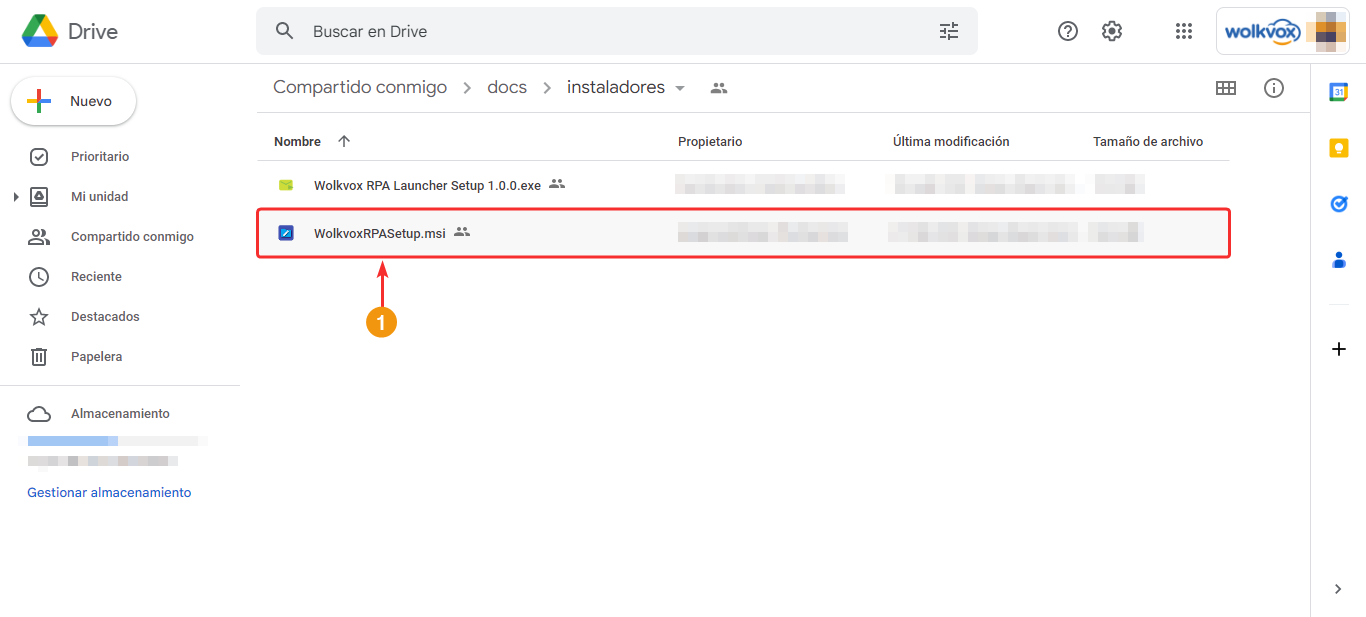Screen dimensions: 1366x617
Task: Expand Mi unidad tree arrow
Action: (16, 197)
